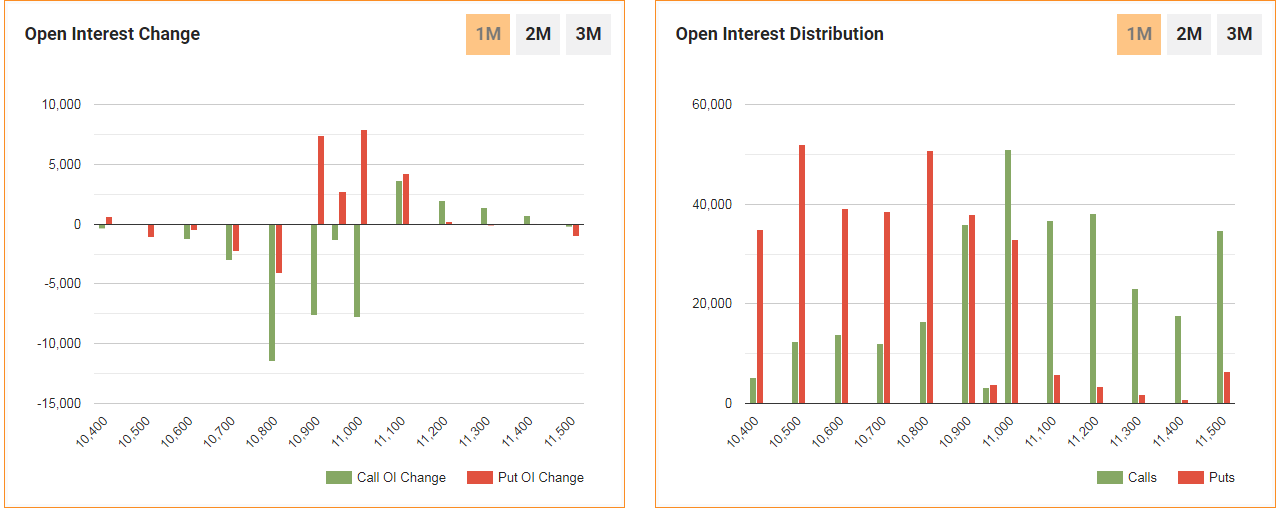1277x510 pixels.
Task: Select 1M in Open Interest Distribution
Action: (1139, 34)
